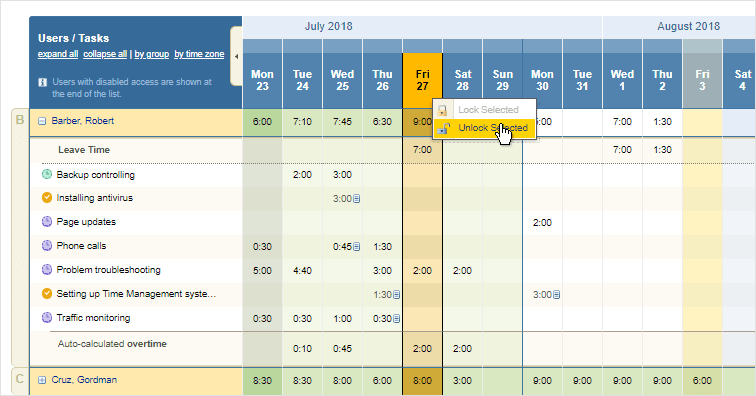The width and height of the screenshot is (756, 396).
Task: Click the August 2018 month header
Action: 688,27
